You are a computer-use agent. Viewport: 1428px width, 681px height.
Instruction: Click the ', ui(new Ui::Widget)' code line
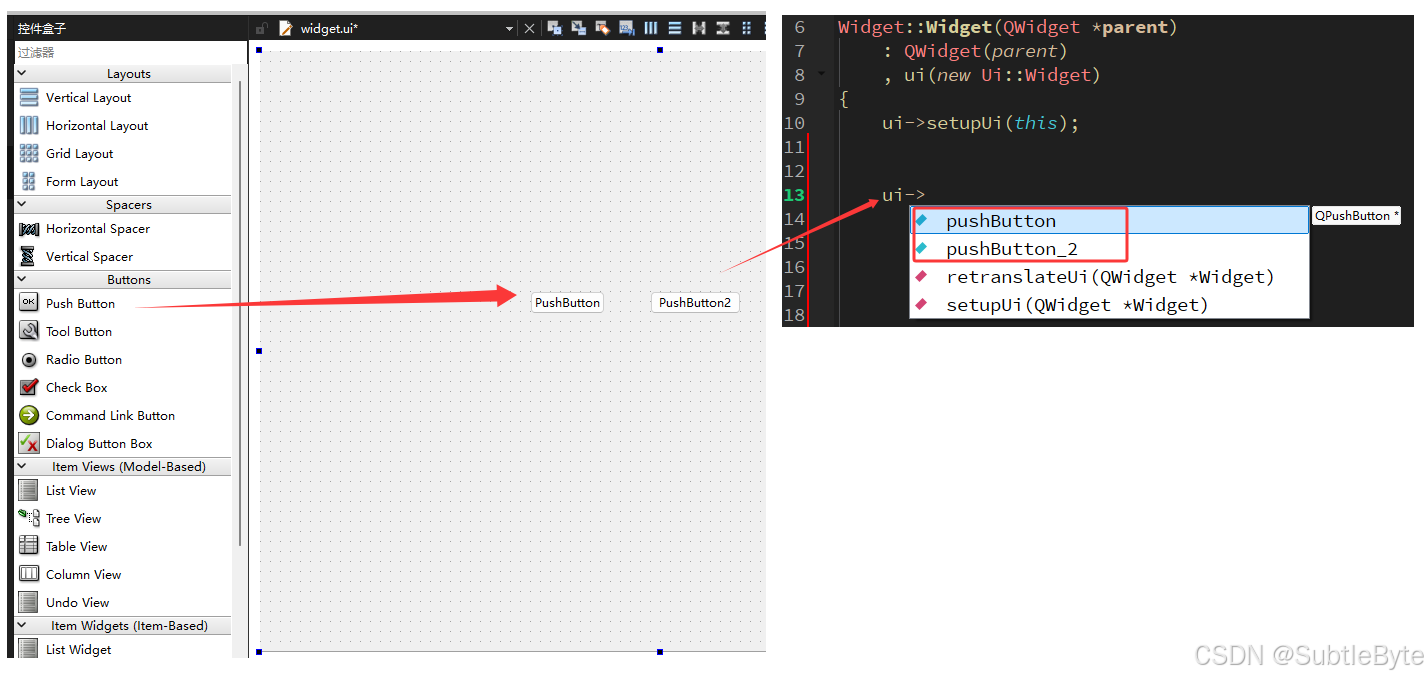pyautogui.click(x=991, y=75)
